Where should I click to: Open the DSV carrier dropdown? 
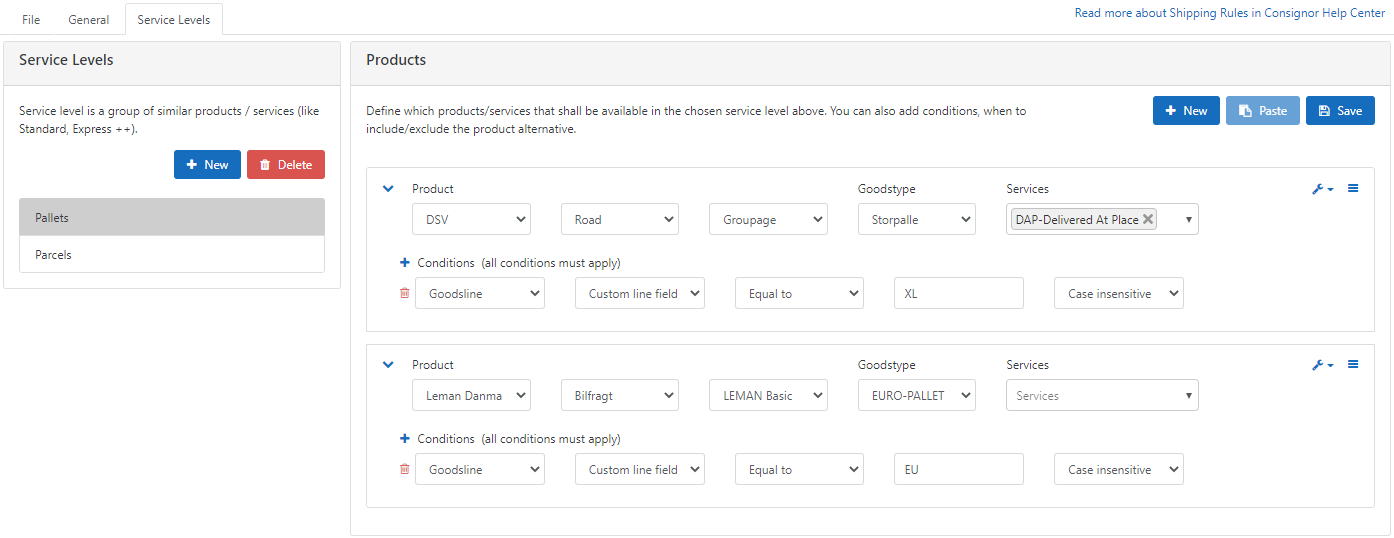471,220
